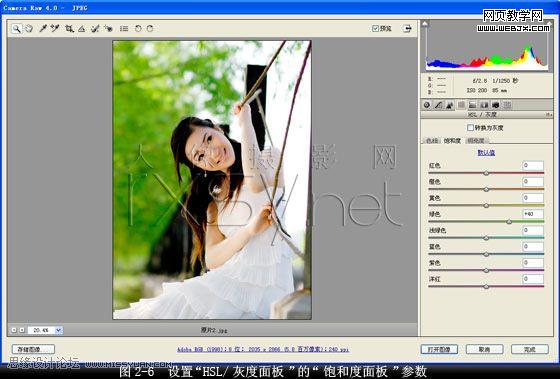Focus the 绿色 value field showing +40
The height and width of the screenshot is (379, 560).
533,214
